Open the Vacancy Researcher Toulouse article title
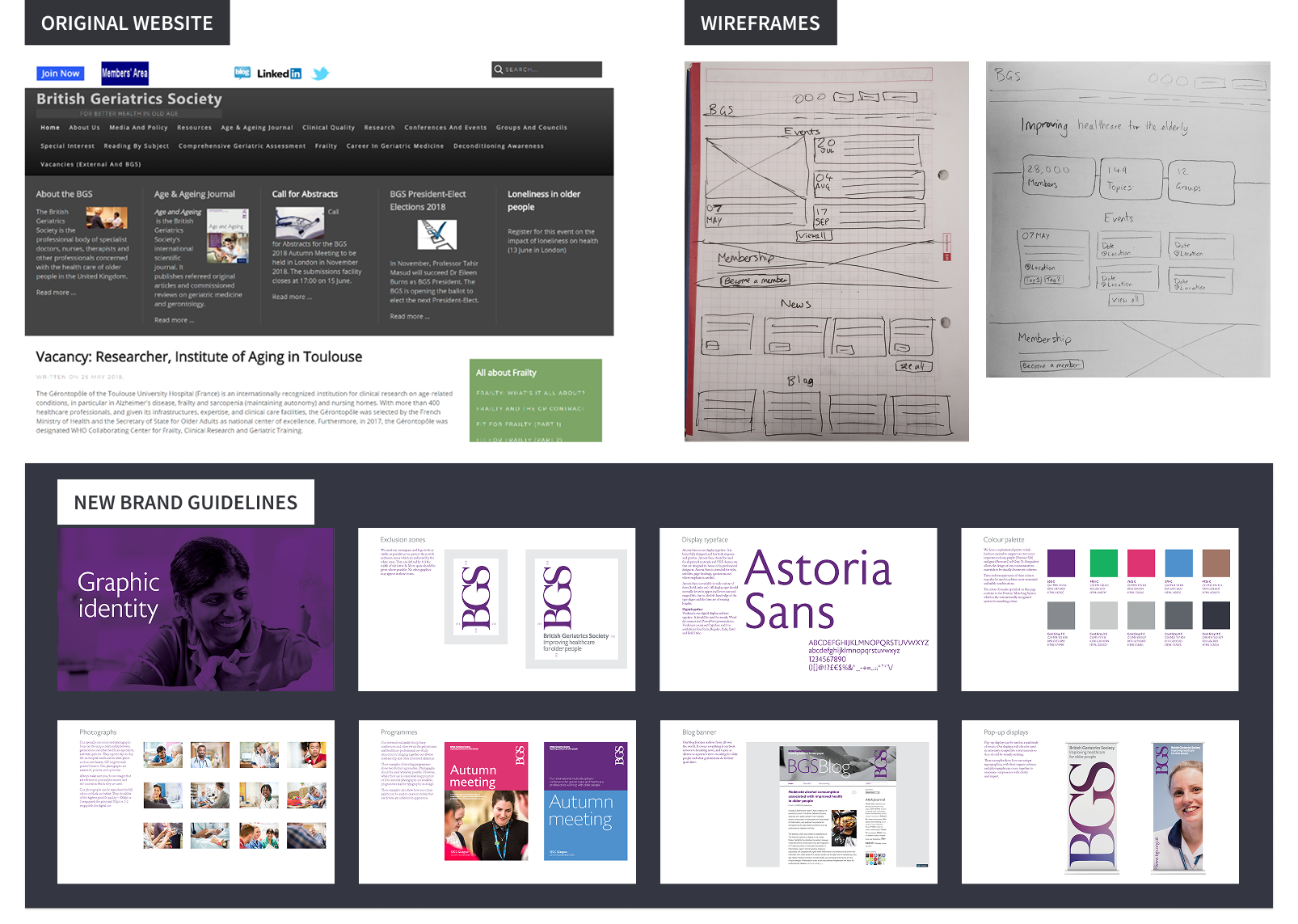This screenshot has width=1298, height=924. point(199,357)
